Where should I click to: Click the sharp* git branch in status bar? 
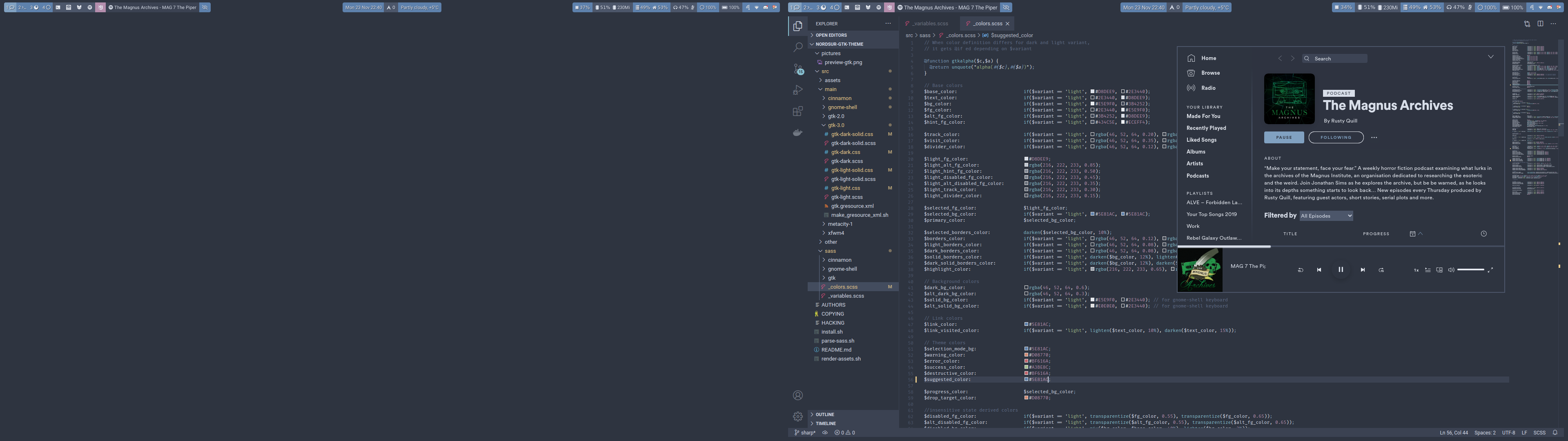[805, 433]
